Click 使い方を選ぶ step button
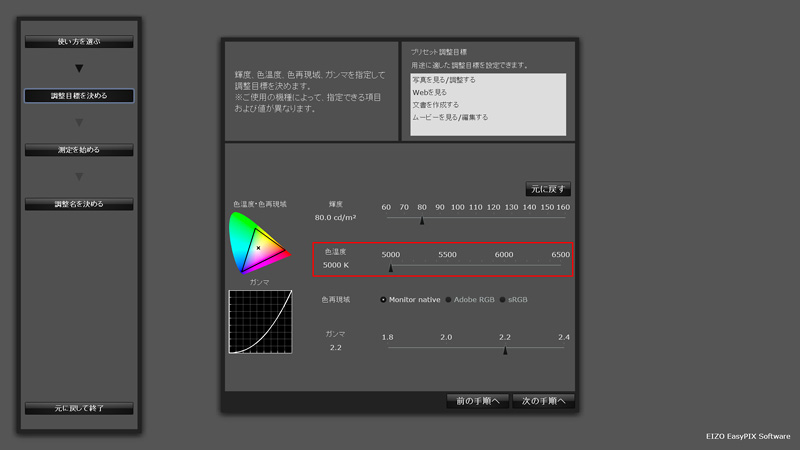 point(79,42)
